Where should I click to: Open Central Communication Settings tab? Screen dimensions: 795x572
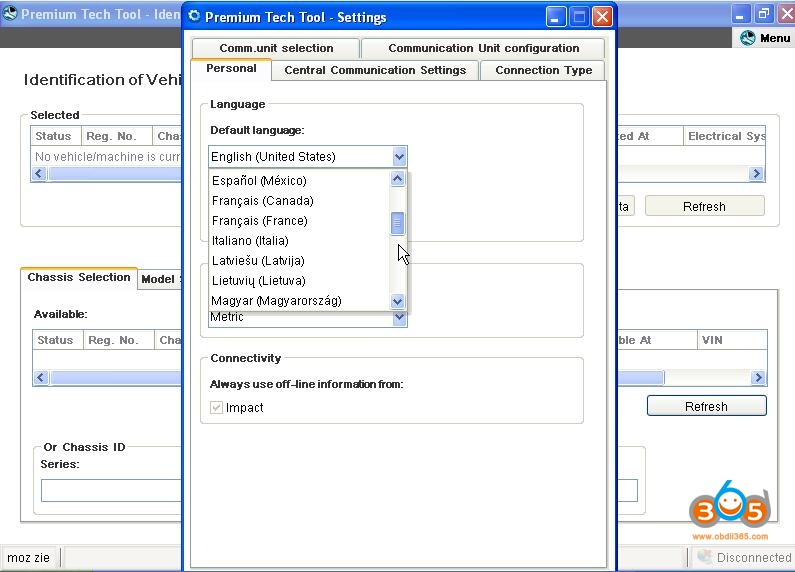click(x=375, y=70)
